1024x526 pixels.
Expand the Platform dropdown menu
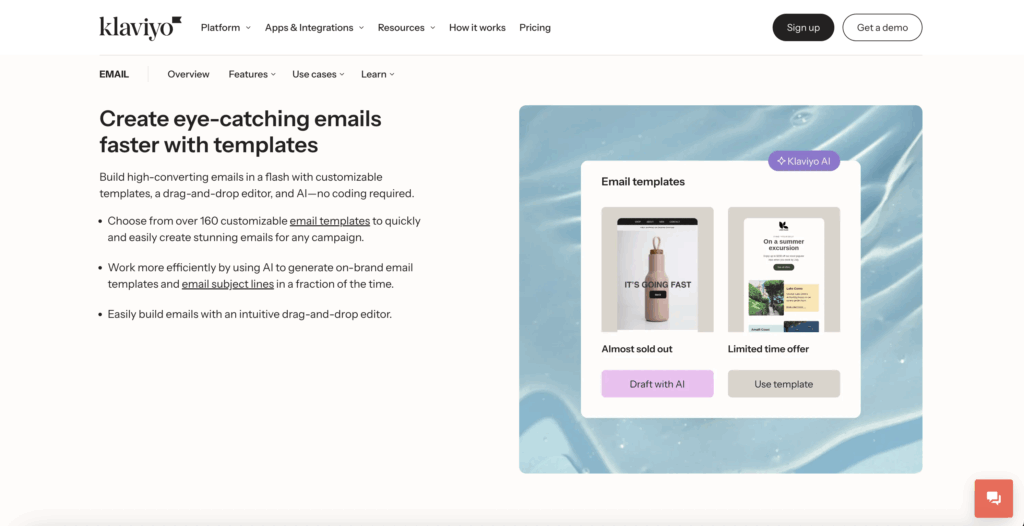coord(225,28)
